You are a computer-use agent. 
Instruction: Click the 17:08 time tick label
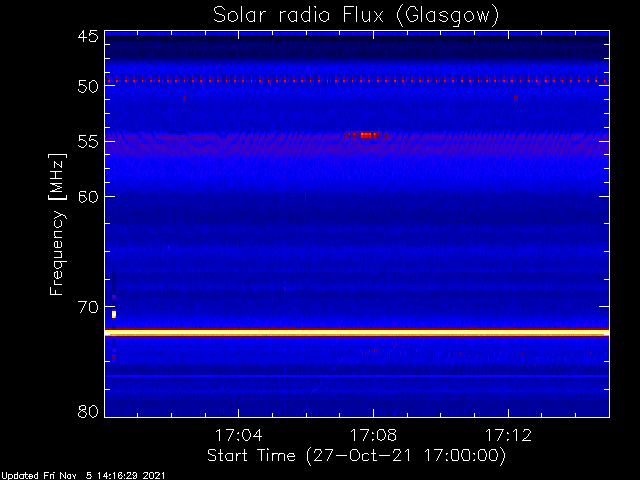[373, 435]
